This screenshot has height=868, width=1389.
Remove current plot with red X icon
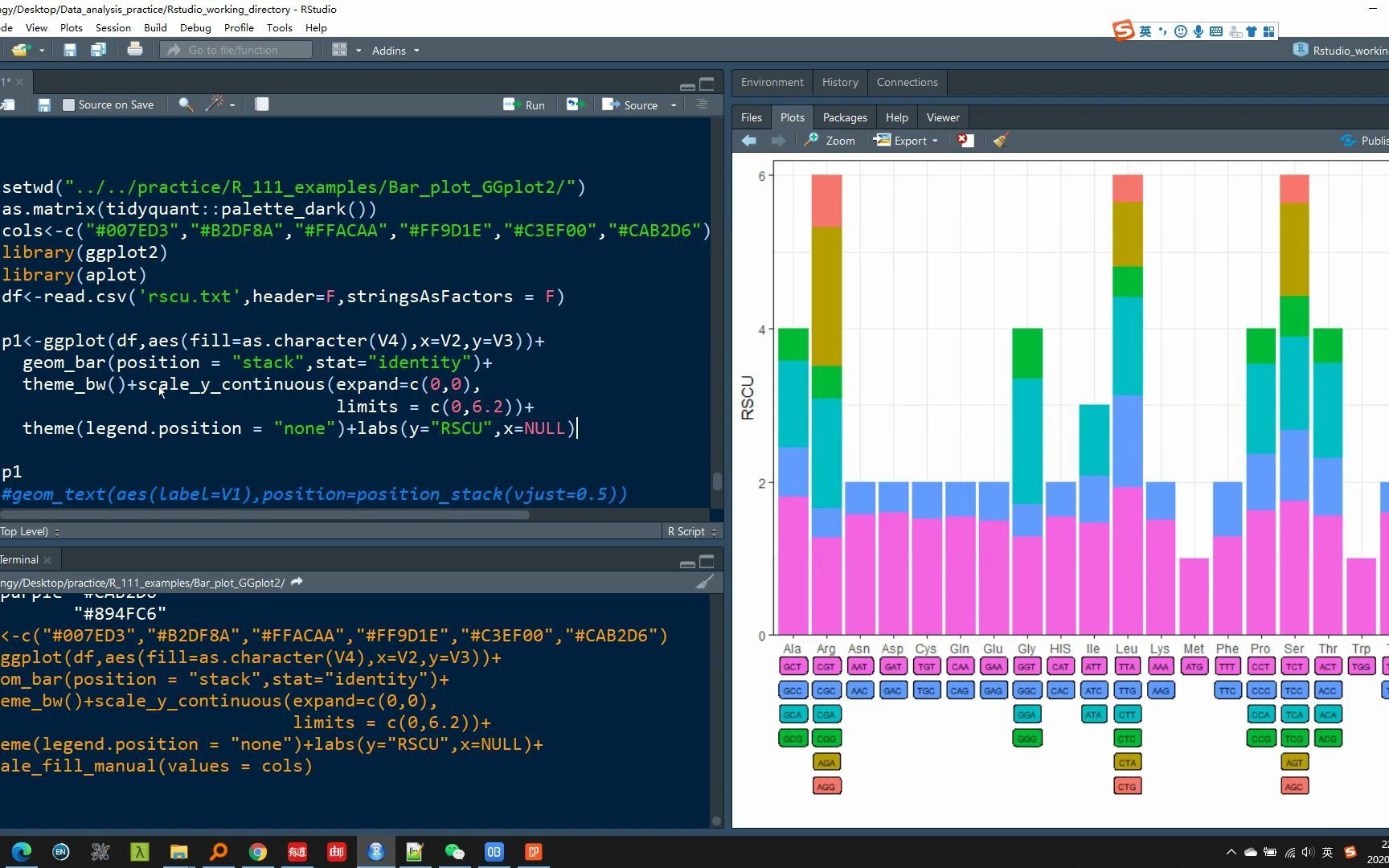[x=965, y=141]
